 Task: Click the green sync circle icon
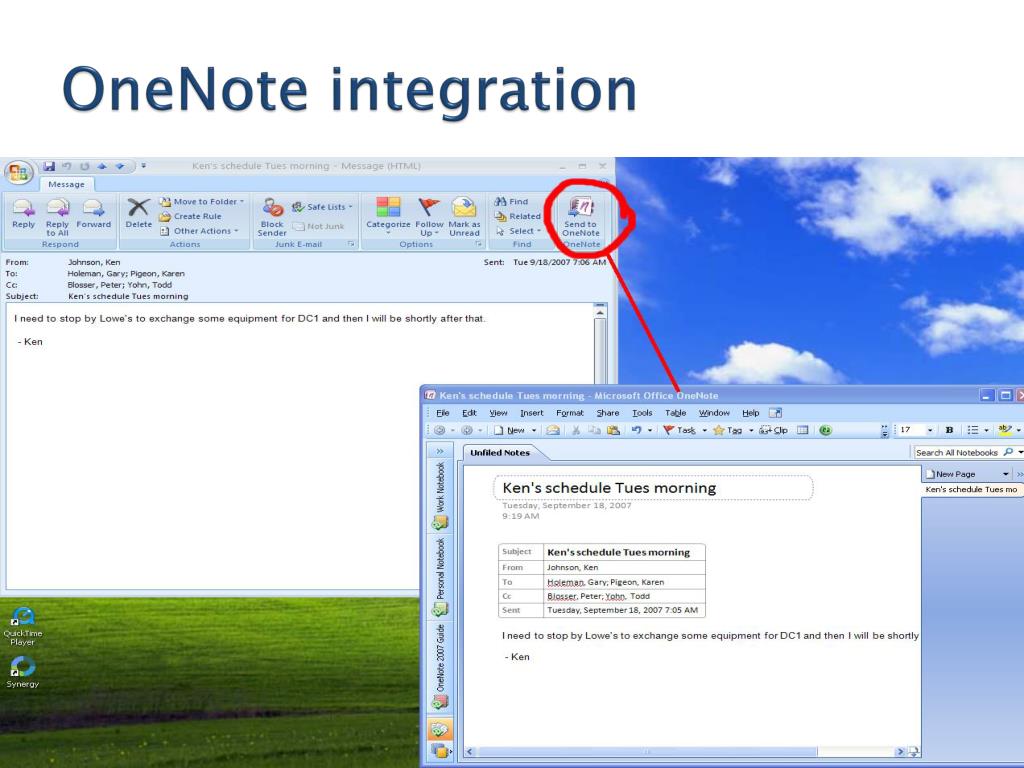pyautogui.click(x=825, y=430)
